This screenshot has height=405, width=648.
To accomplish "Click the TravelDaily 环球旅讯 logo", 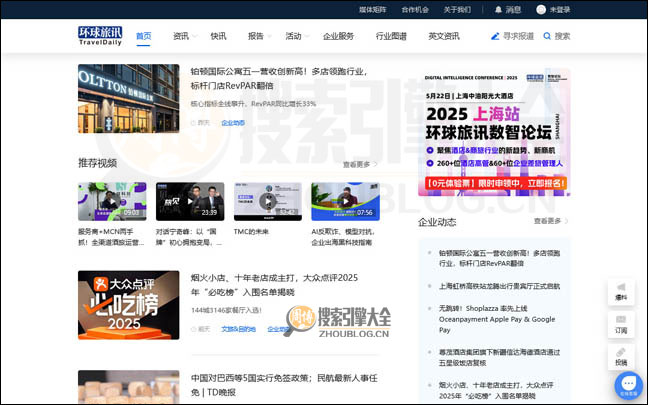I will point(100,36).
